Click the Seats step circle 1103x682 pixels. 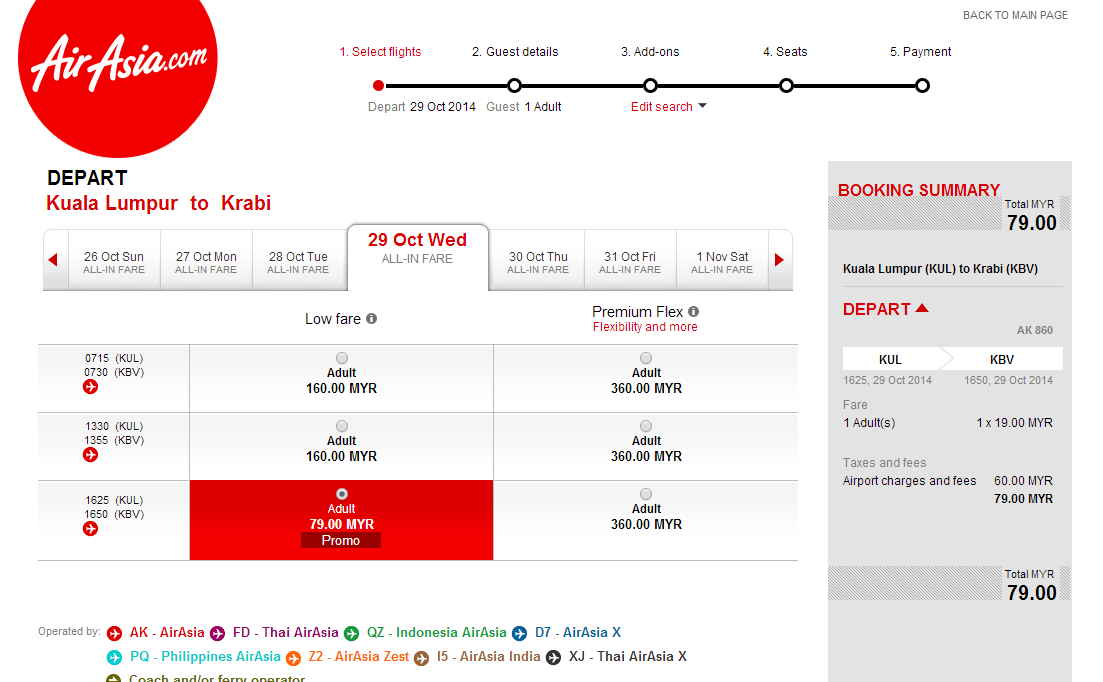tap(786, 86)
